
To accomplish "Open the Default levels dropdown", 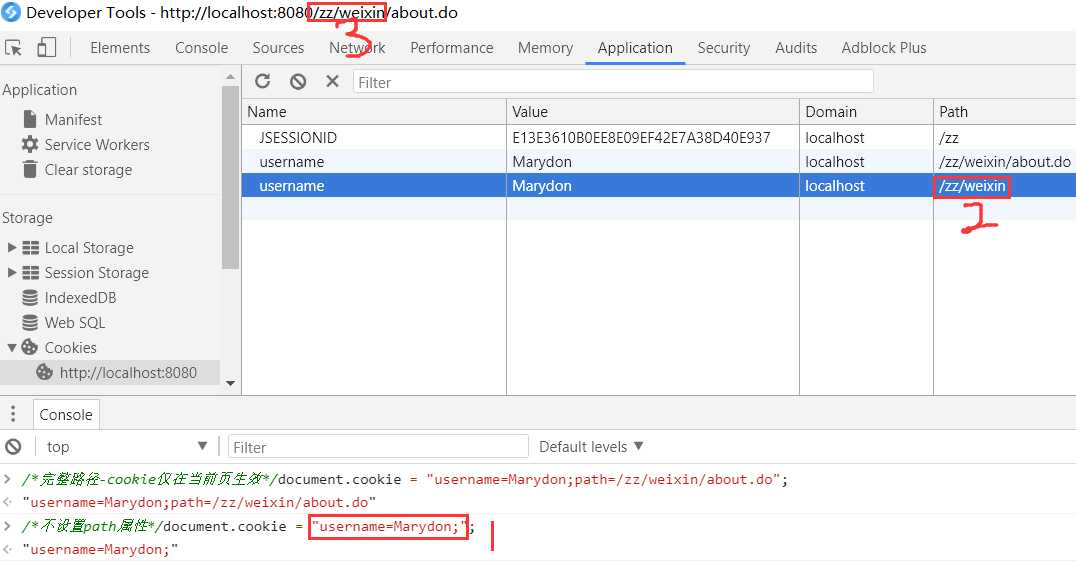I will [x=591, y=447].
